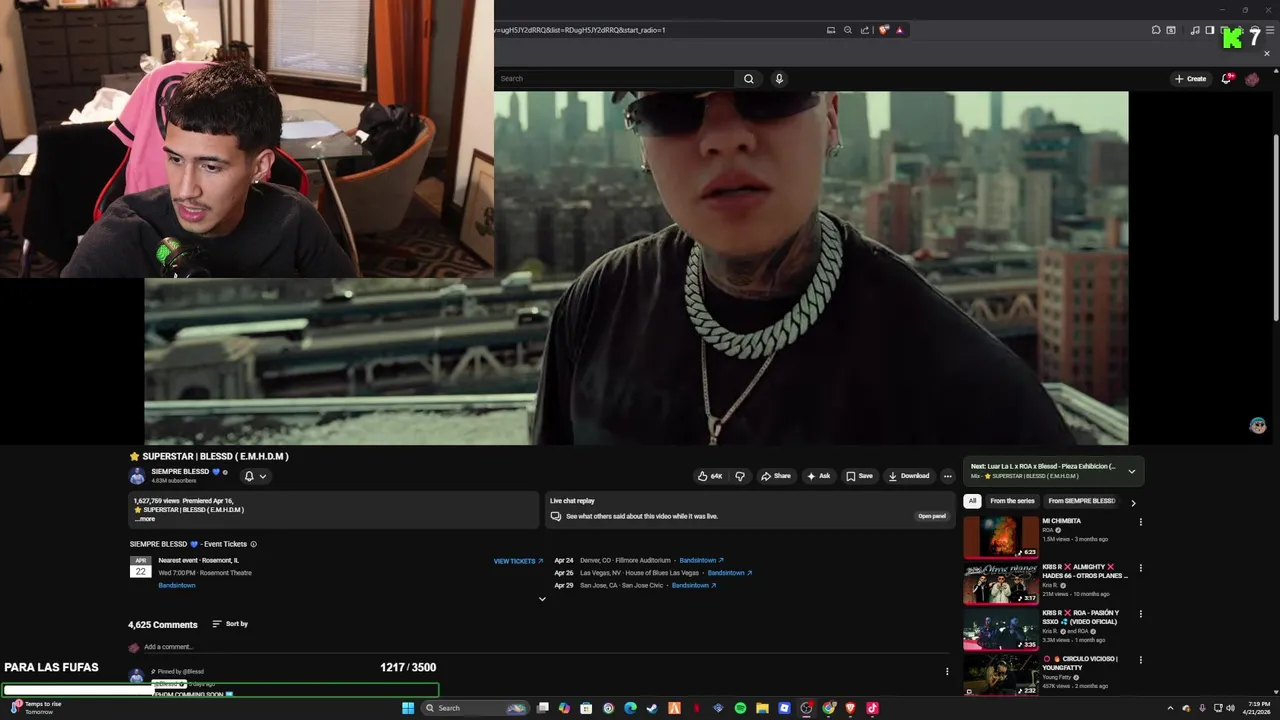The width and height of the screenshot is (1280, 720).
Task: Open the SIEMPRE BLESSD channel name
Action: 180,472
